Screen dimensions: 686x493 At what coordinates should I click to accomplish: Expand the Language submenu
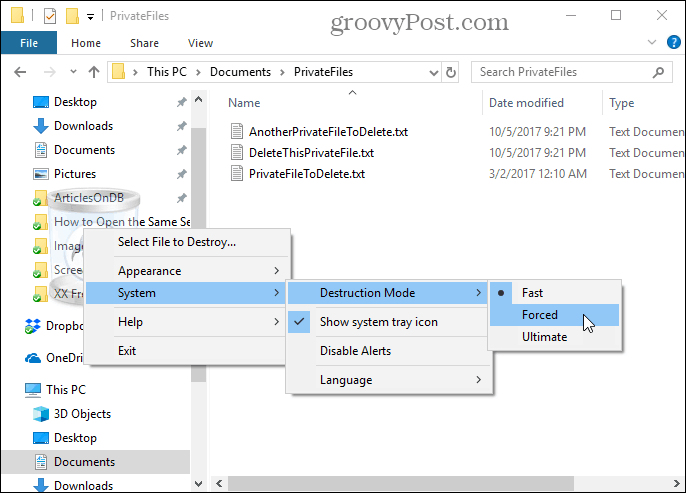click(x=388, y=380)
